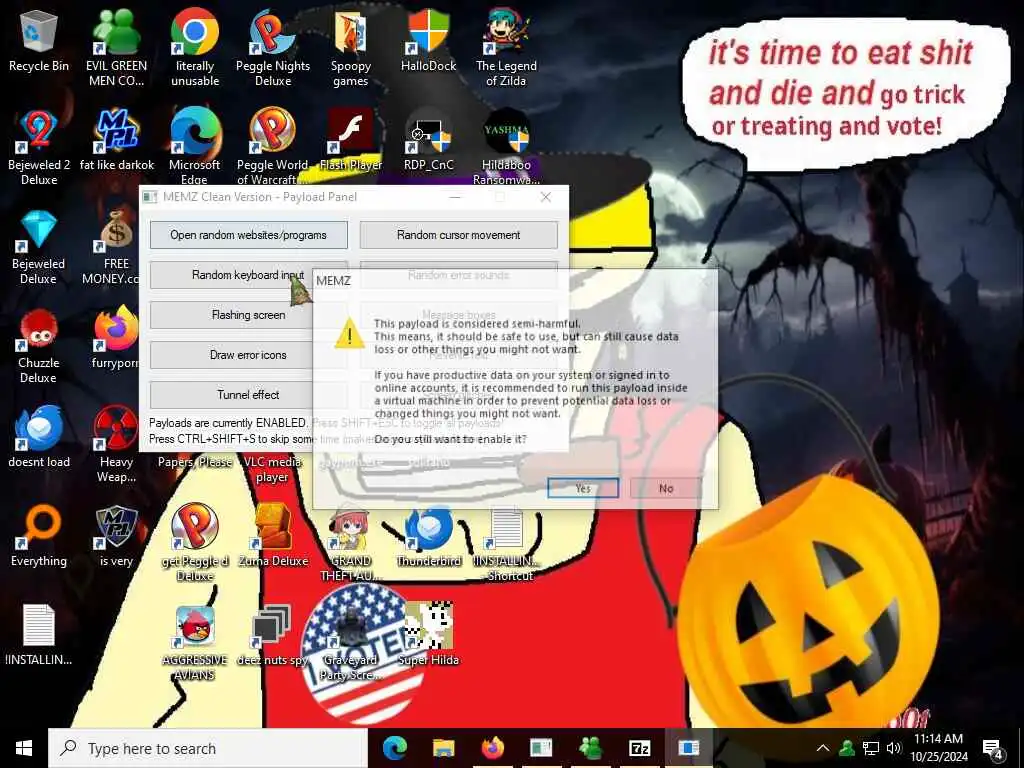Open the network icon in tray
Screen dimensions: 1024x768
(871, 748)
